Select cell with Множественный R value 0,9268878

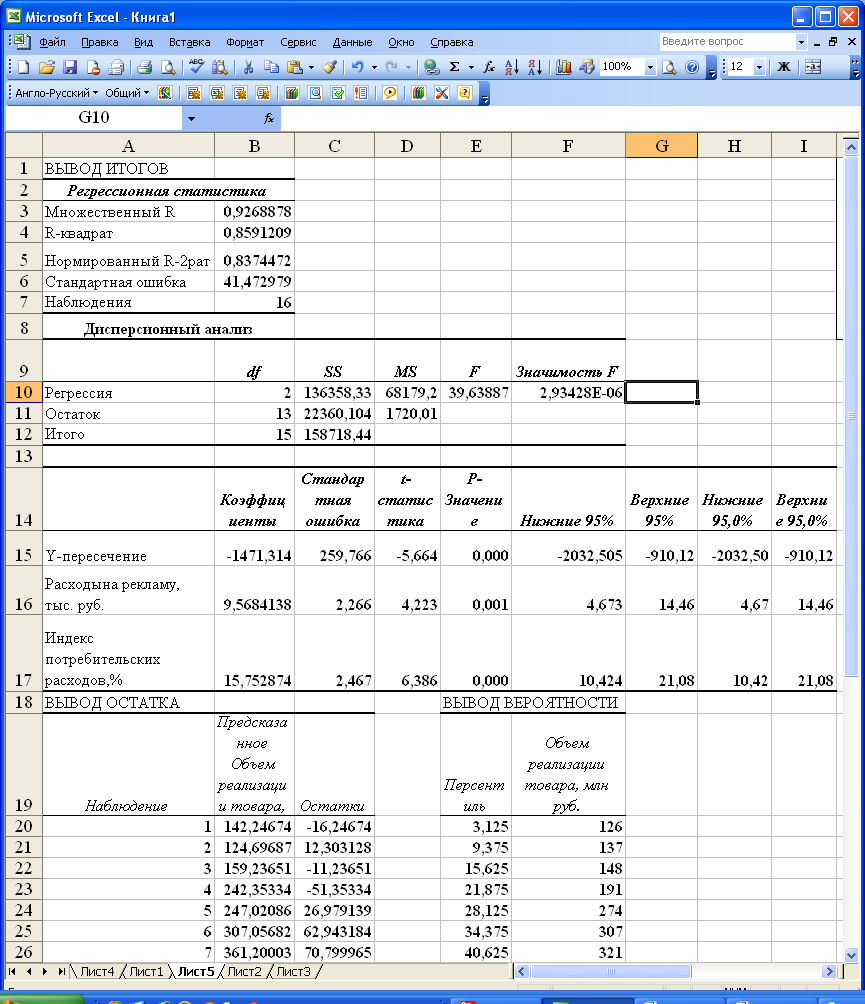click(x=254, y=211)
